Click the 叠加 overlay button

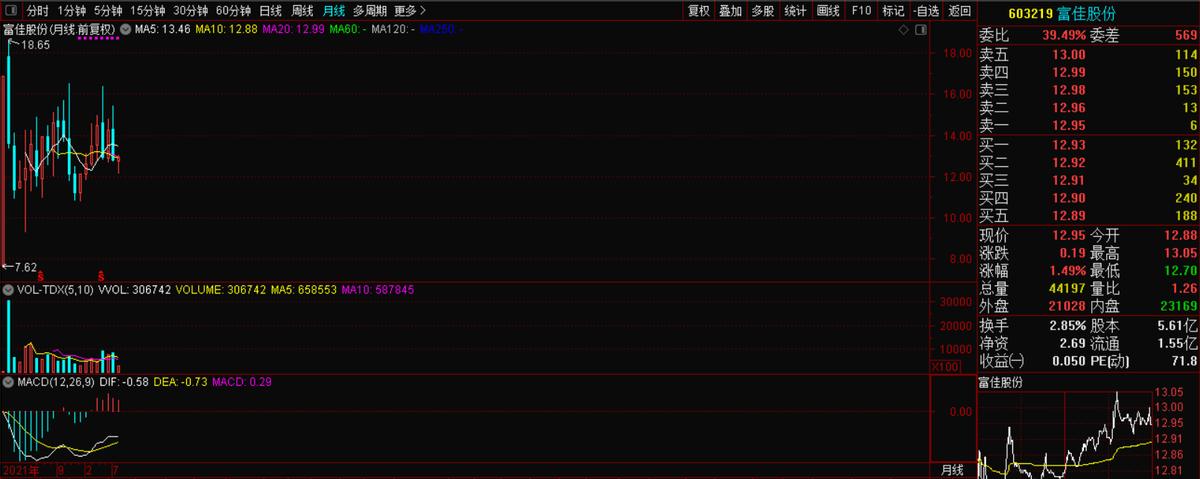[730, 11]
